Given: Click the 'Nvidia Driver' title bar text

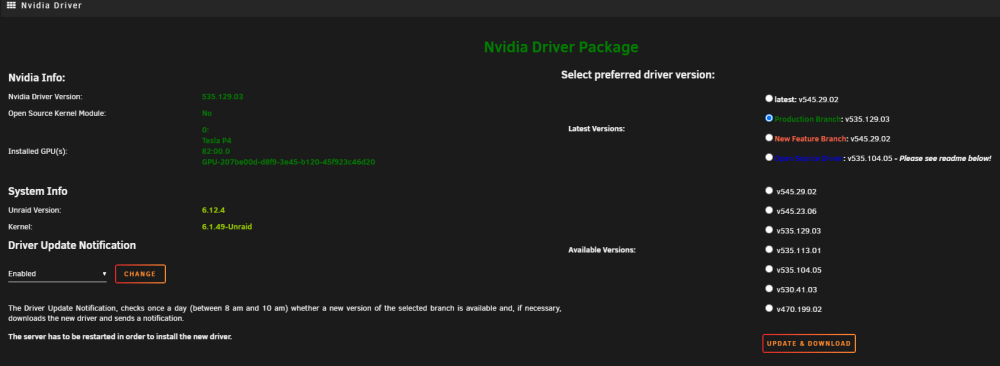Looking at the screenshot, I should click(x=51, y=5).
